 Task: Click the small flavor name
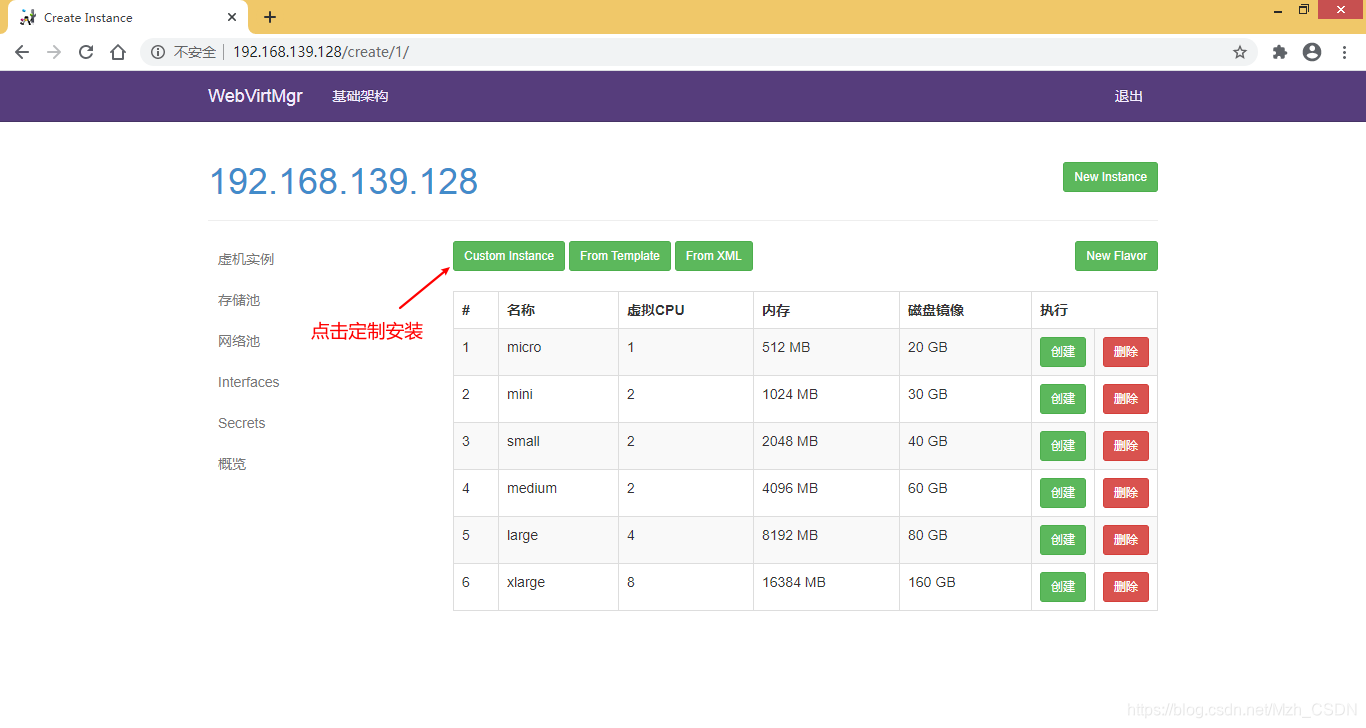(523, 441)
